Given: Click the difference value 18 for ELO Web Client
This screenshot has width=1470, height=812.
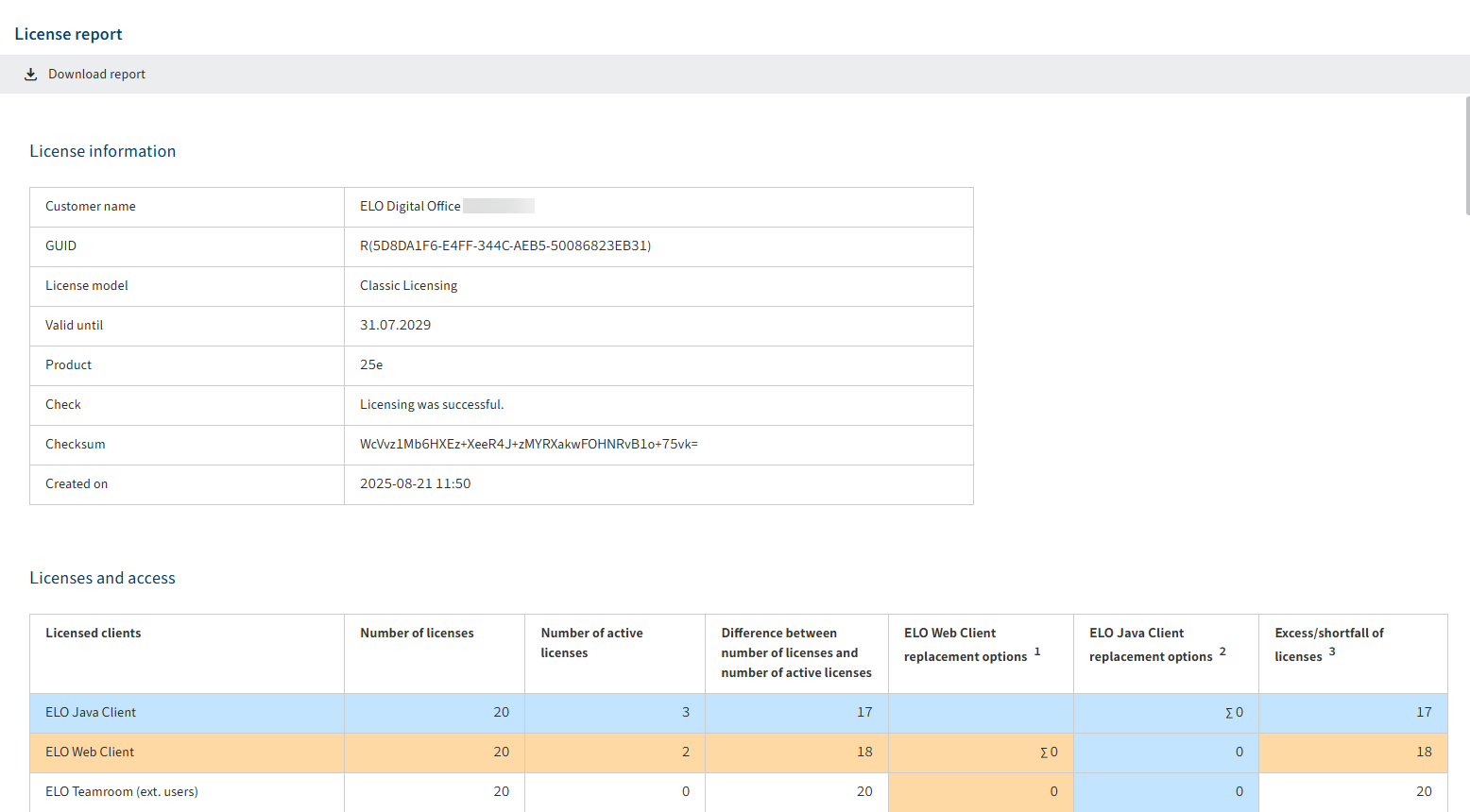Looking at the screenshot, I should pyautogui.click(x=864, y=753).
